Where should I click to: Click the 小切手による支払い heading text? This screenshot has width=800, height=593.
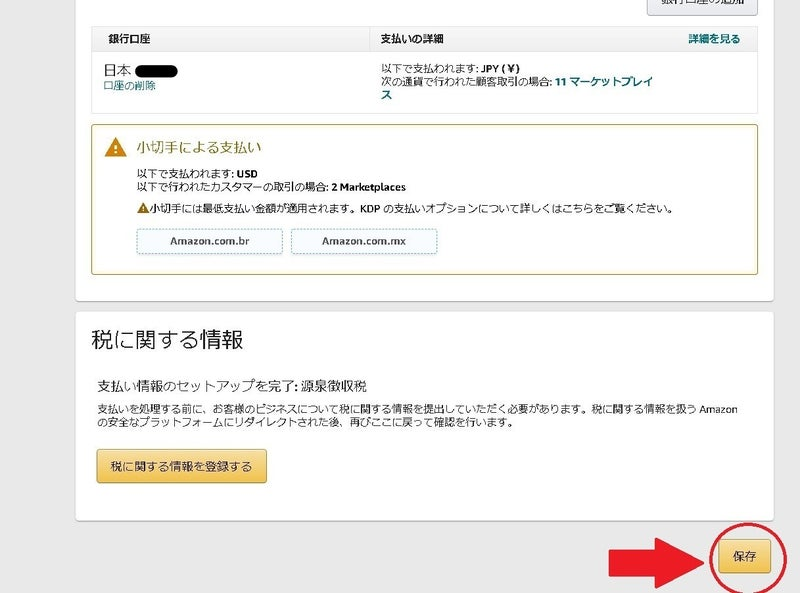[x=199, y=148]
